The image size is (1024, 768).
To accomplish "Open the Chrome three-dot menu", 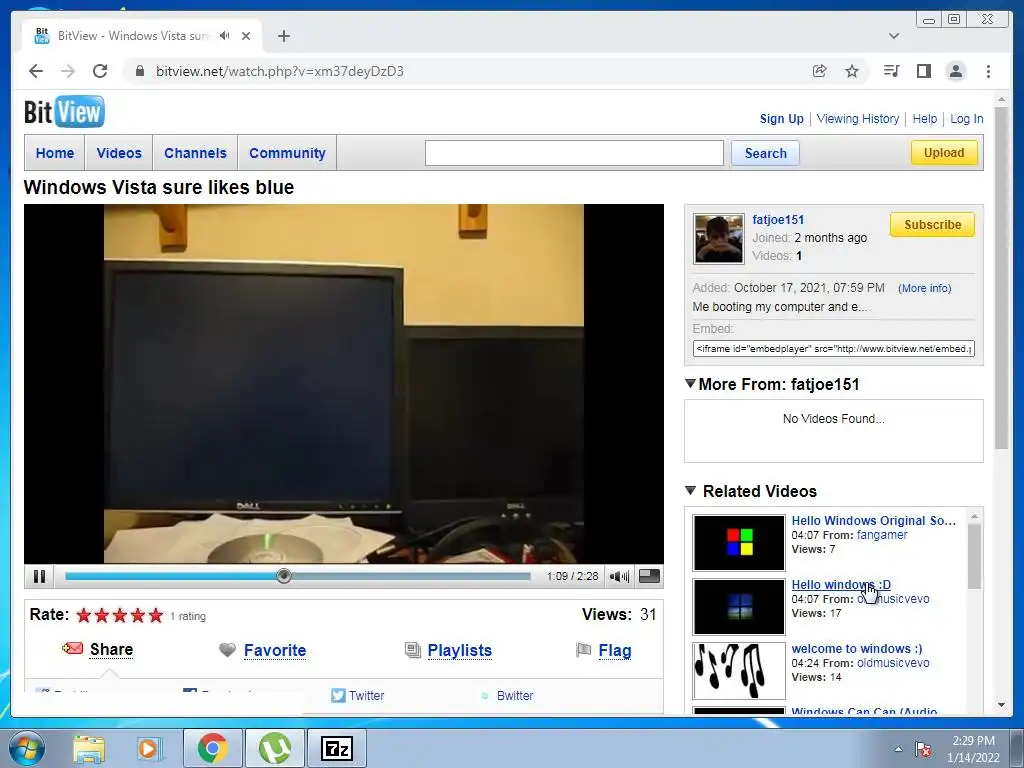I will 988,71.
